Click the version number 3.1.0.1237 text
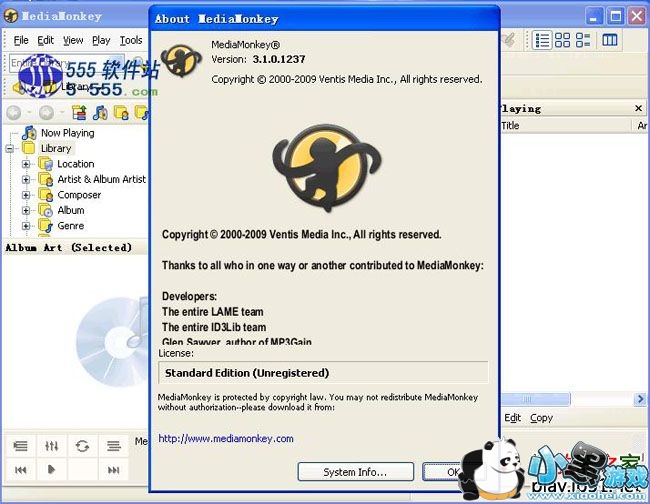Image resolution: width=650 pixels, height=504 pixels. [x=279, y=59]
